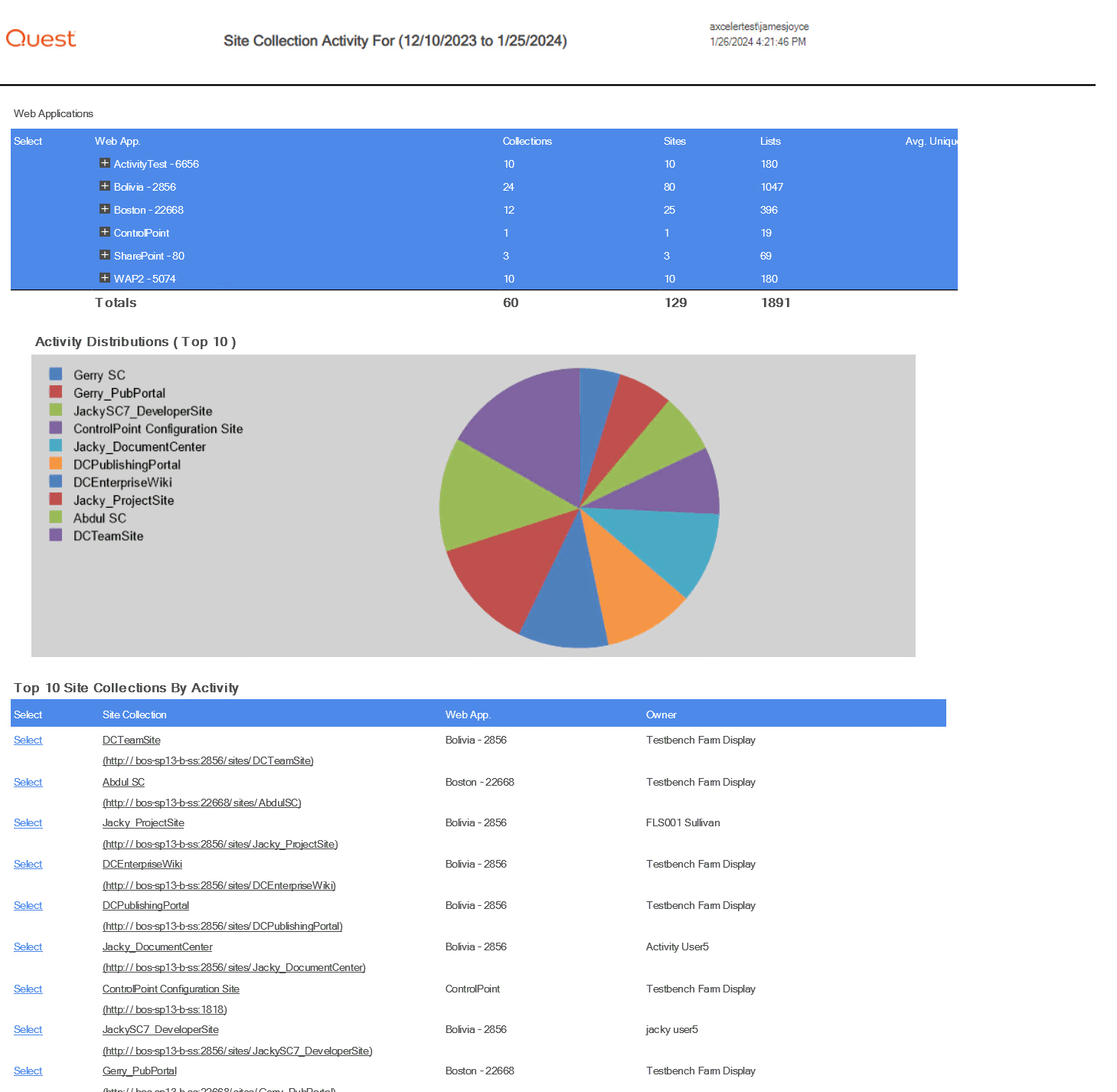Click the Quest logo
1117x1092 pixels.
[41, 38]
